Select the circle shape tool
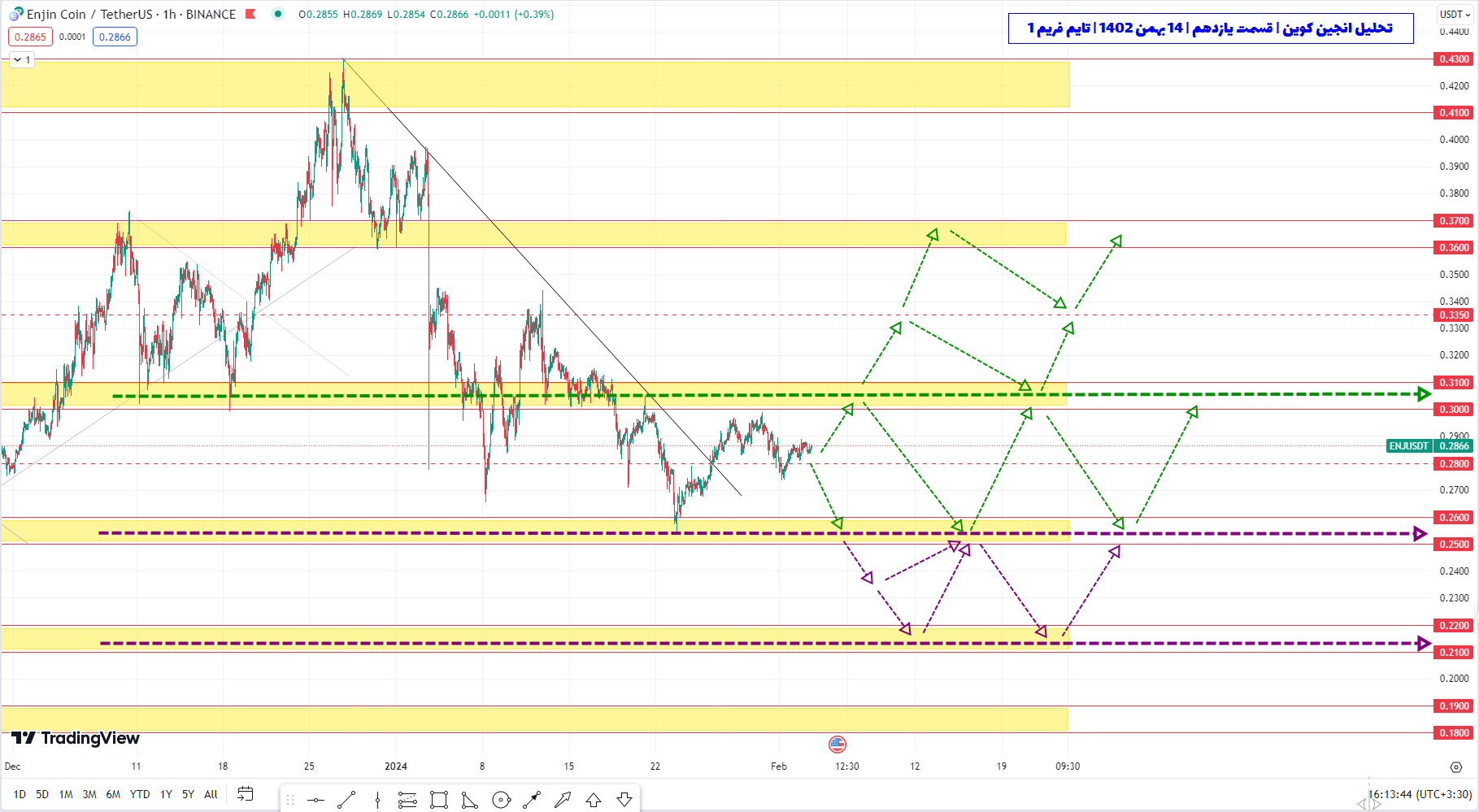 [x=501, y=801]
